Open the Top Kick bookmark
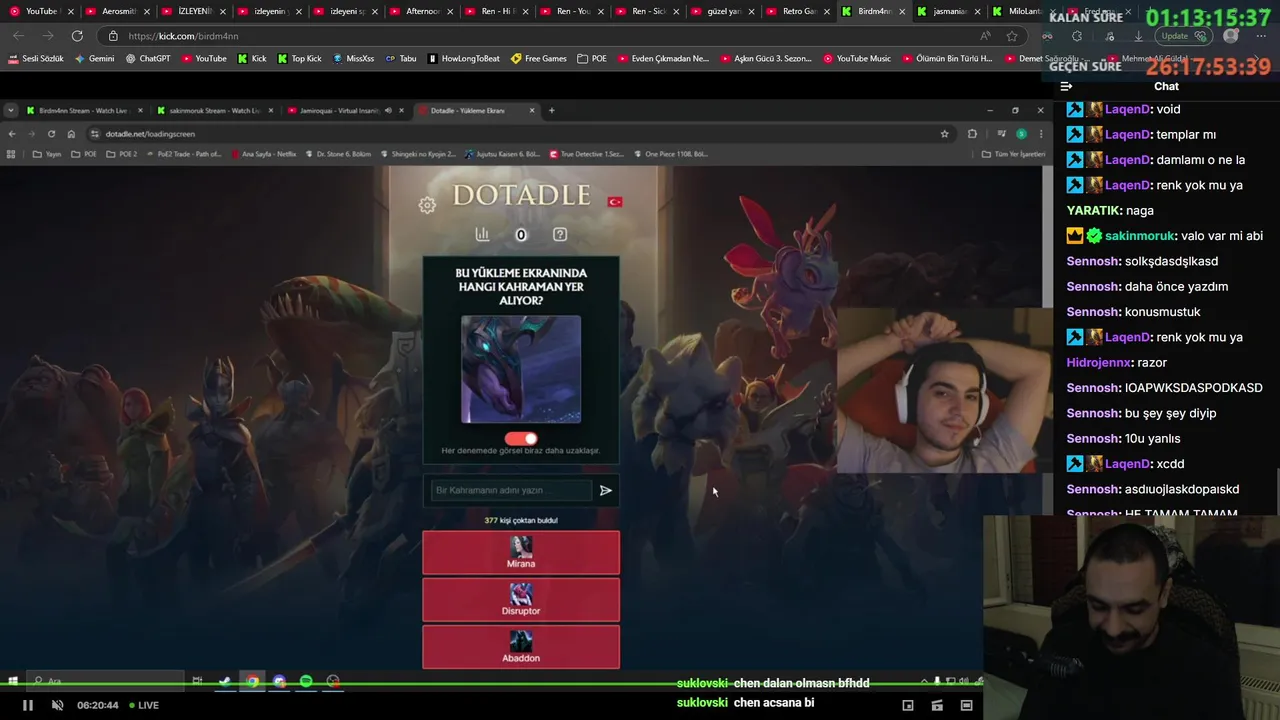Screen dimensions: 1280x720 click(x=300, y=58)
